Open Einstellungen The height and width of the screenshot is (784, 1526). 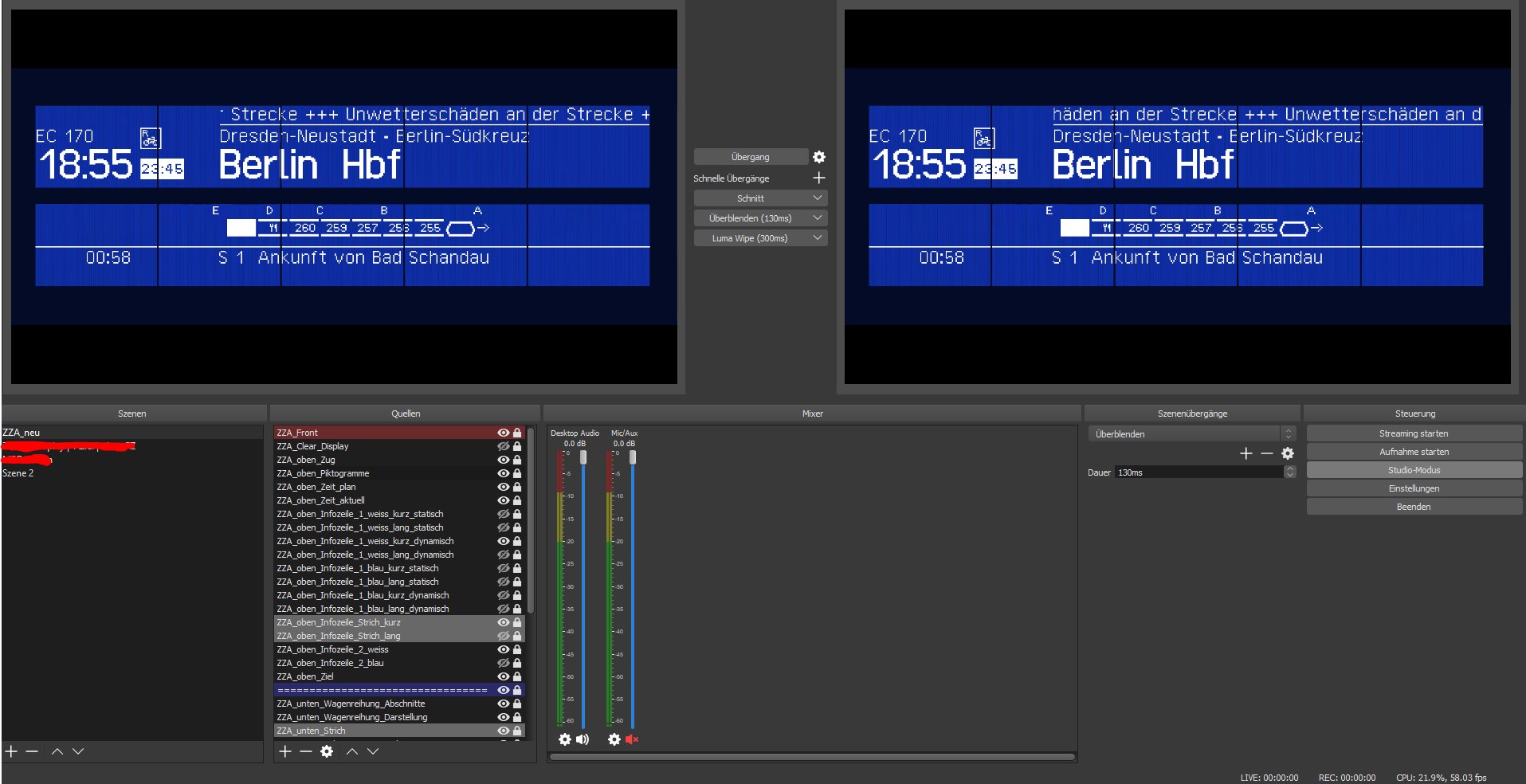(x=1414, y=488)
